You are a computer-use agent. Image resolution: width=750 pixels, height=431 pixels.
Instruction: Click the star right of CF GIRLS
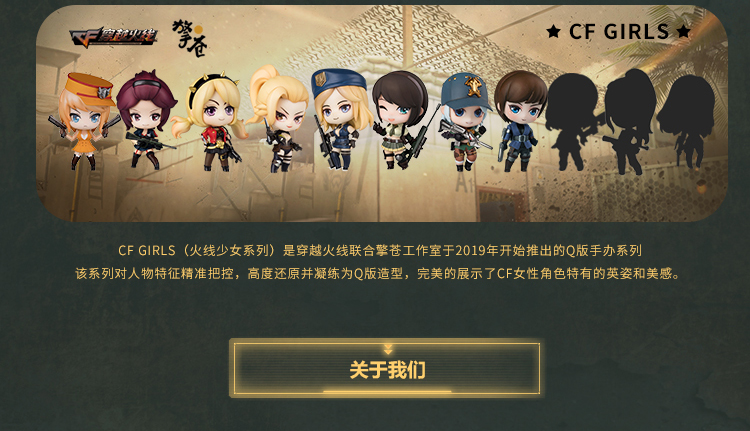tap(684, 32)
